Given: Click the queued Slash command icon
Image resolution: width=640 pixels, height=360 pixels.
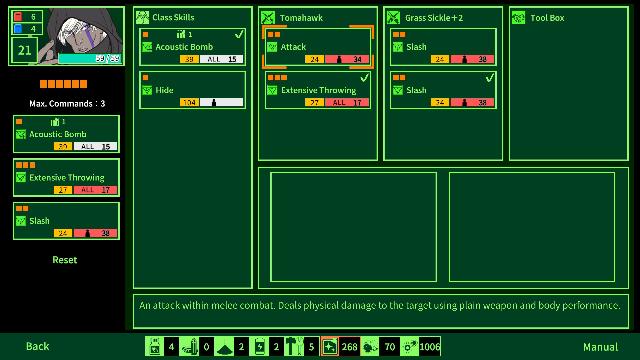Looking at the screenshot, I should click(x=21, y=221).
